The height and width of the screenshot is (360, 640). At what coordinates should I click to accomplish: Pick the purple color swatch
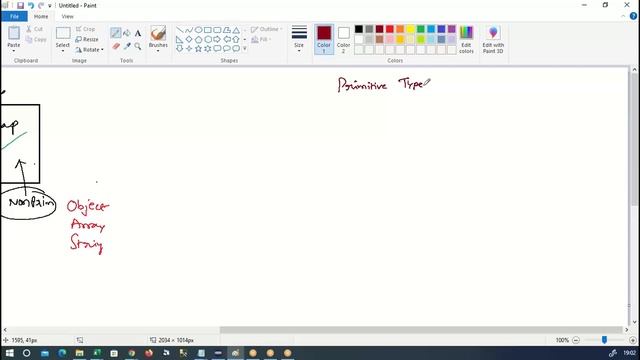point(451,29)
